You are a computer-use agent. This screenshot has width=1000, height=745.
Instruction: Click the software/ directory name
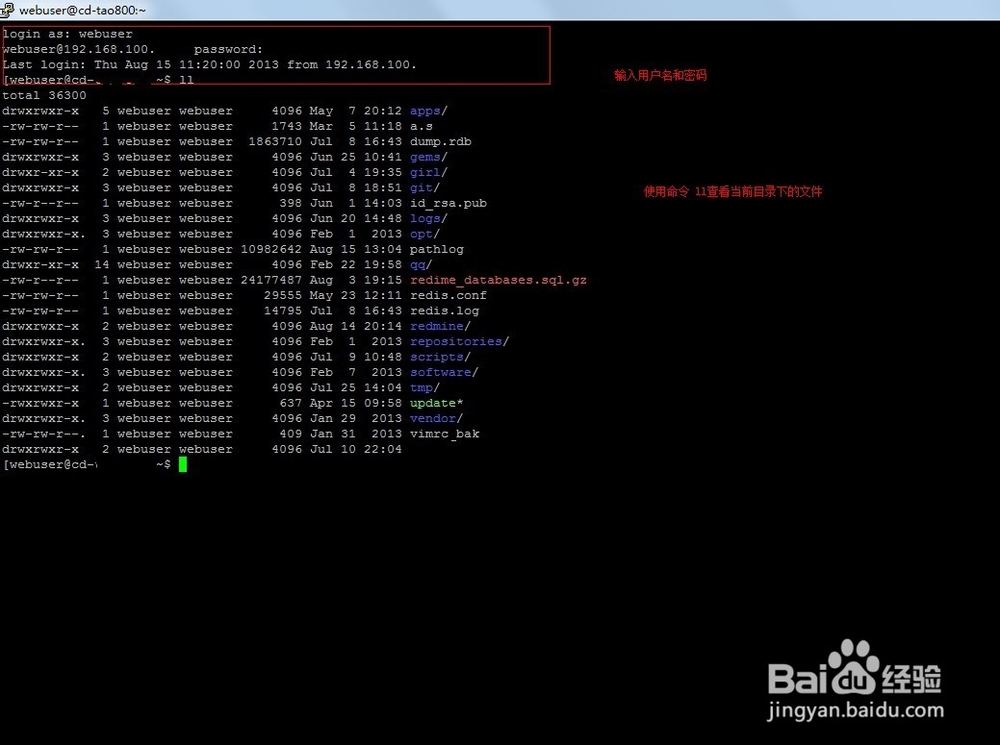point(444,372)
